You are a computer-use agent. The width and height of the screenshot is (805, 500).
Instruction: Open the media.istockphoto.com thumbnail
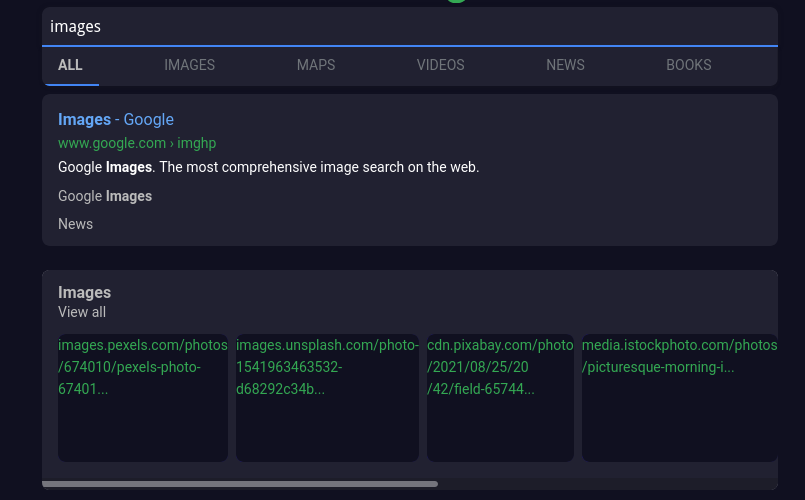click(679, 398)
